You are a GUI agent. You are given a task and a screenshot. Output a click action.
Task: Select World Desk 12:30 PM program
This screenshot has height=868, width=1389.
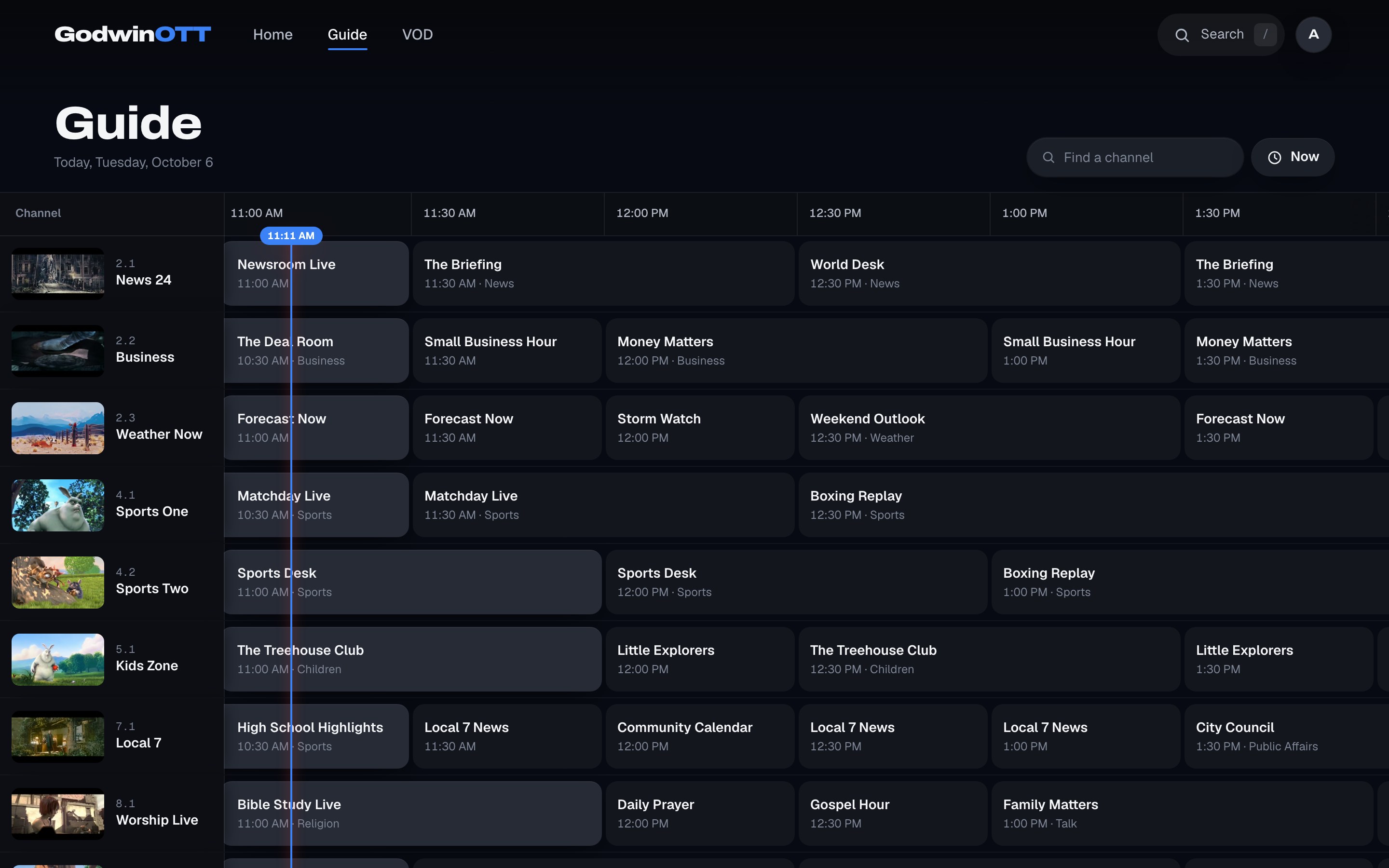(x=989, y=273)
